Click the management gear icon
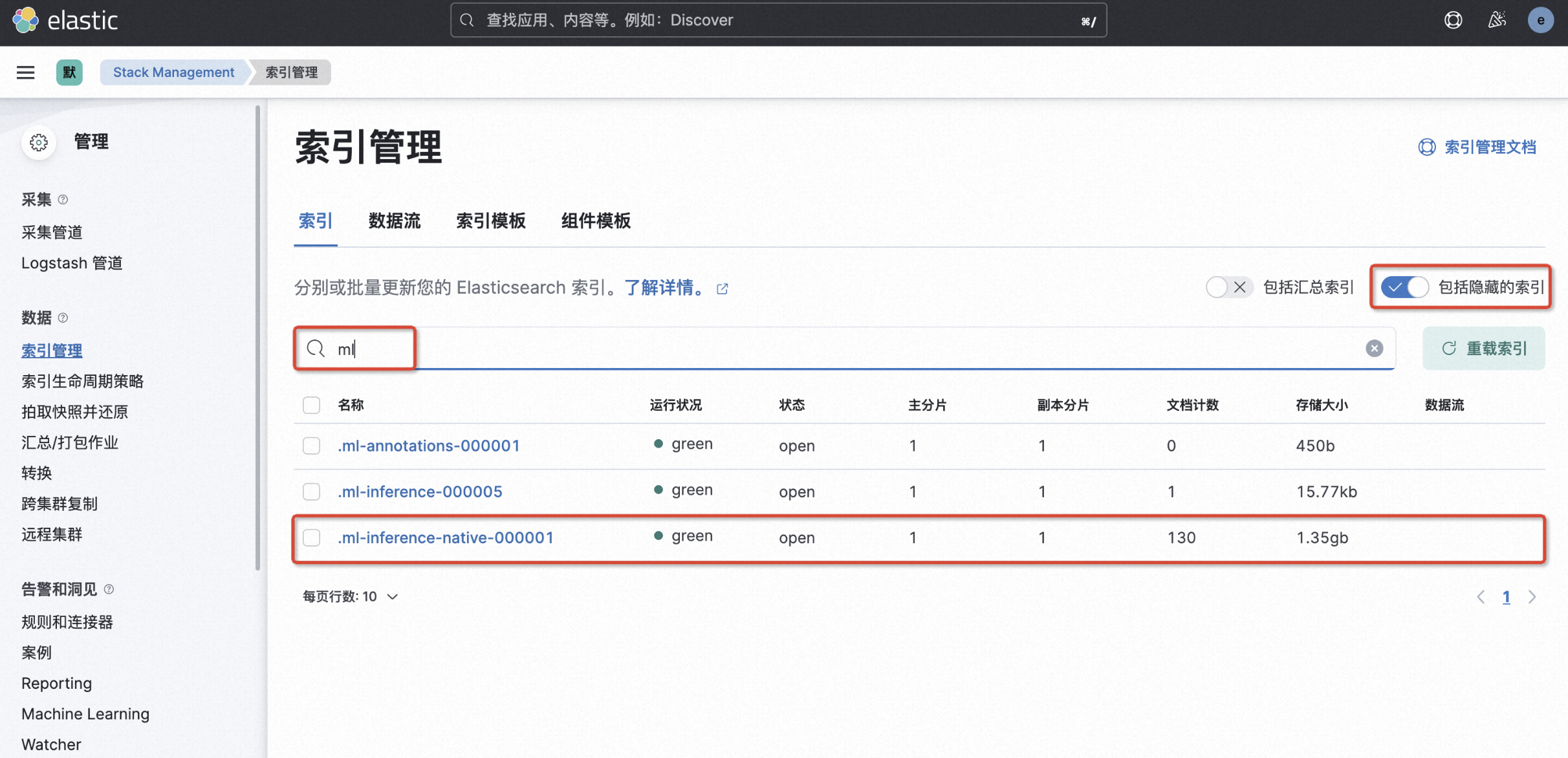 point(39,142)
